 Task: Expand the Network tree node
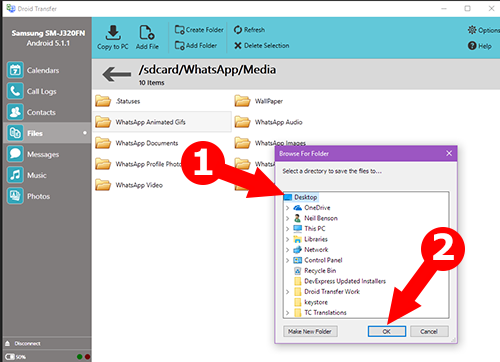pyautogui.click(x=287, y=250)
